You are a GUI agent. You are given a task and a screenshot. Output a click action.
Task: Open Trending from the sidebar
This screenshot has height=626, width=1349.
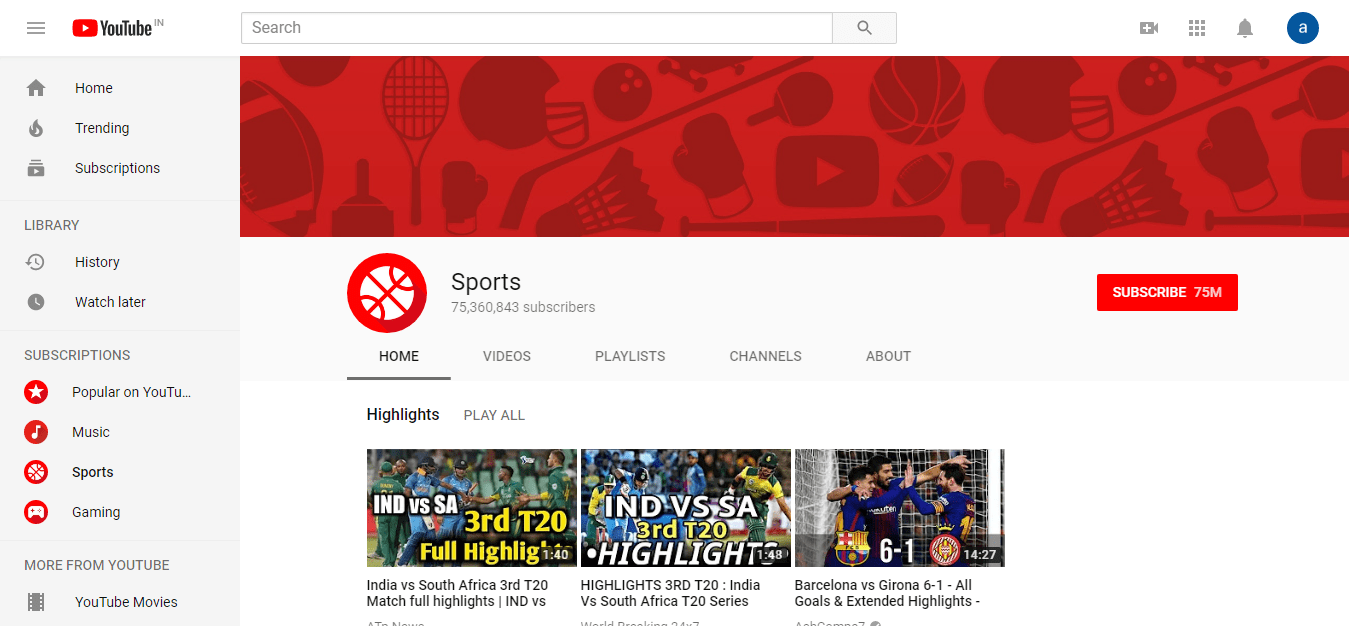(x=102, y=127)
